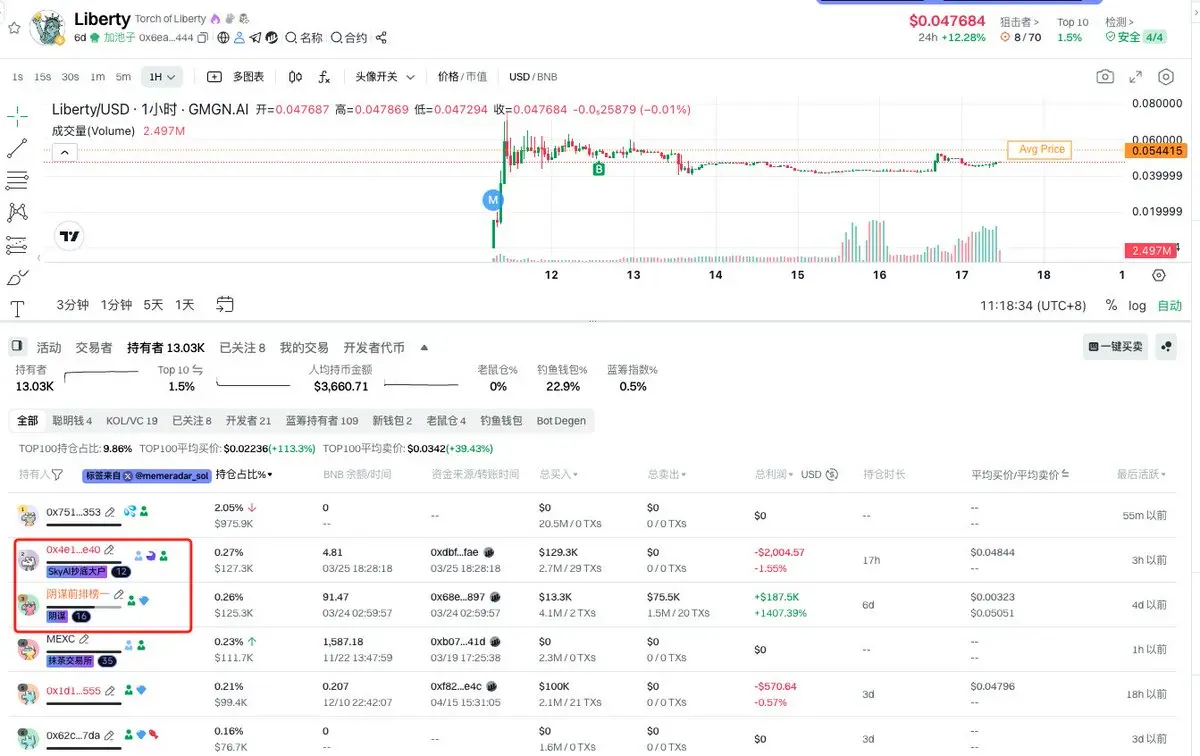
Task: Click the share icon near 合约
Action: pyautogui.click(x=380, y=38)
